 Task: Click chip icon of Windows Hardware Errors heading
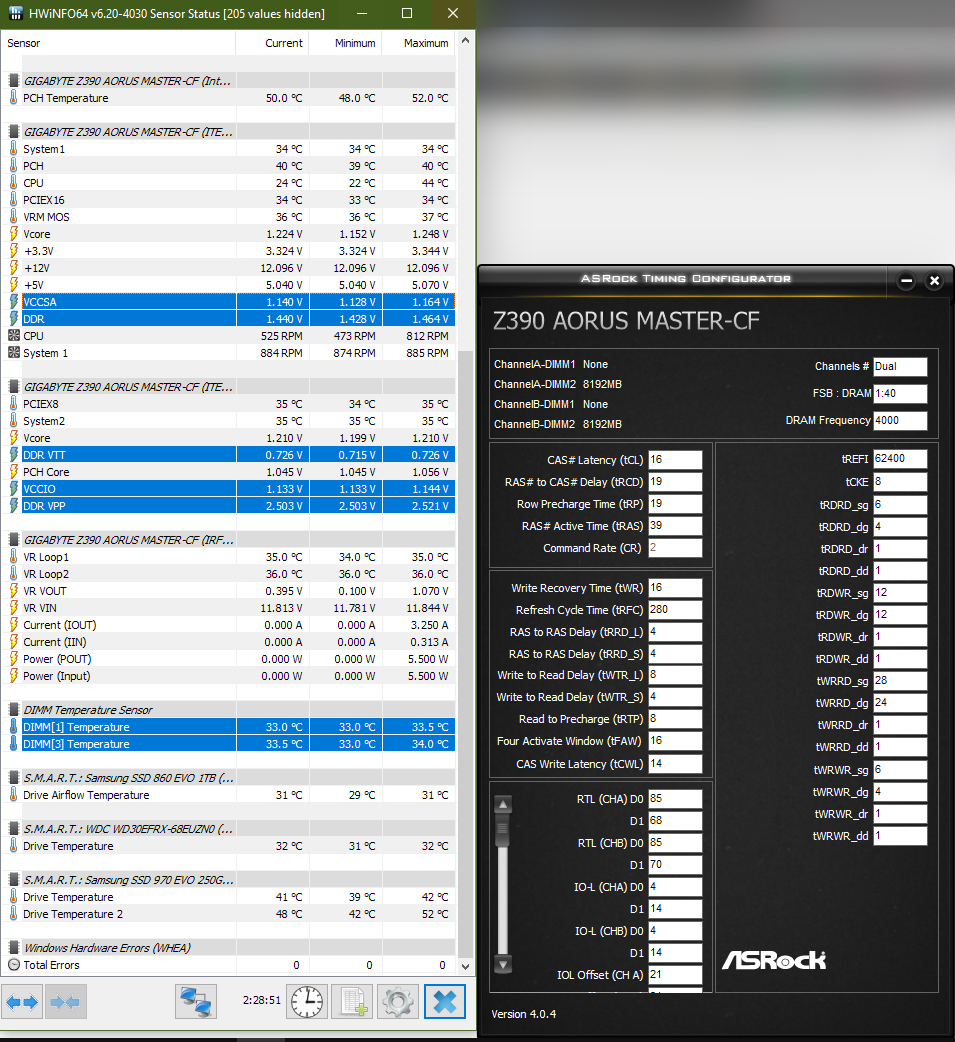[13, 948]
